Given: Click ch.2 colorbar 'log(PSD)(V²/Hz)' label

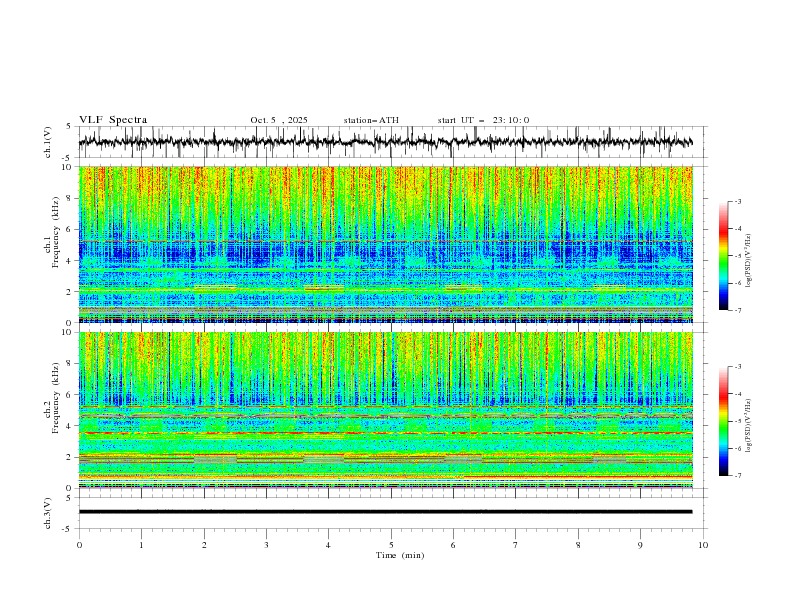Looking at the screenshot, I should 749,426.
